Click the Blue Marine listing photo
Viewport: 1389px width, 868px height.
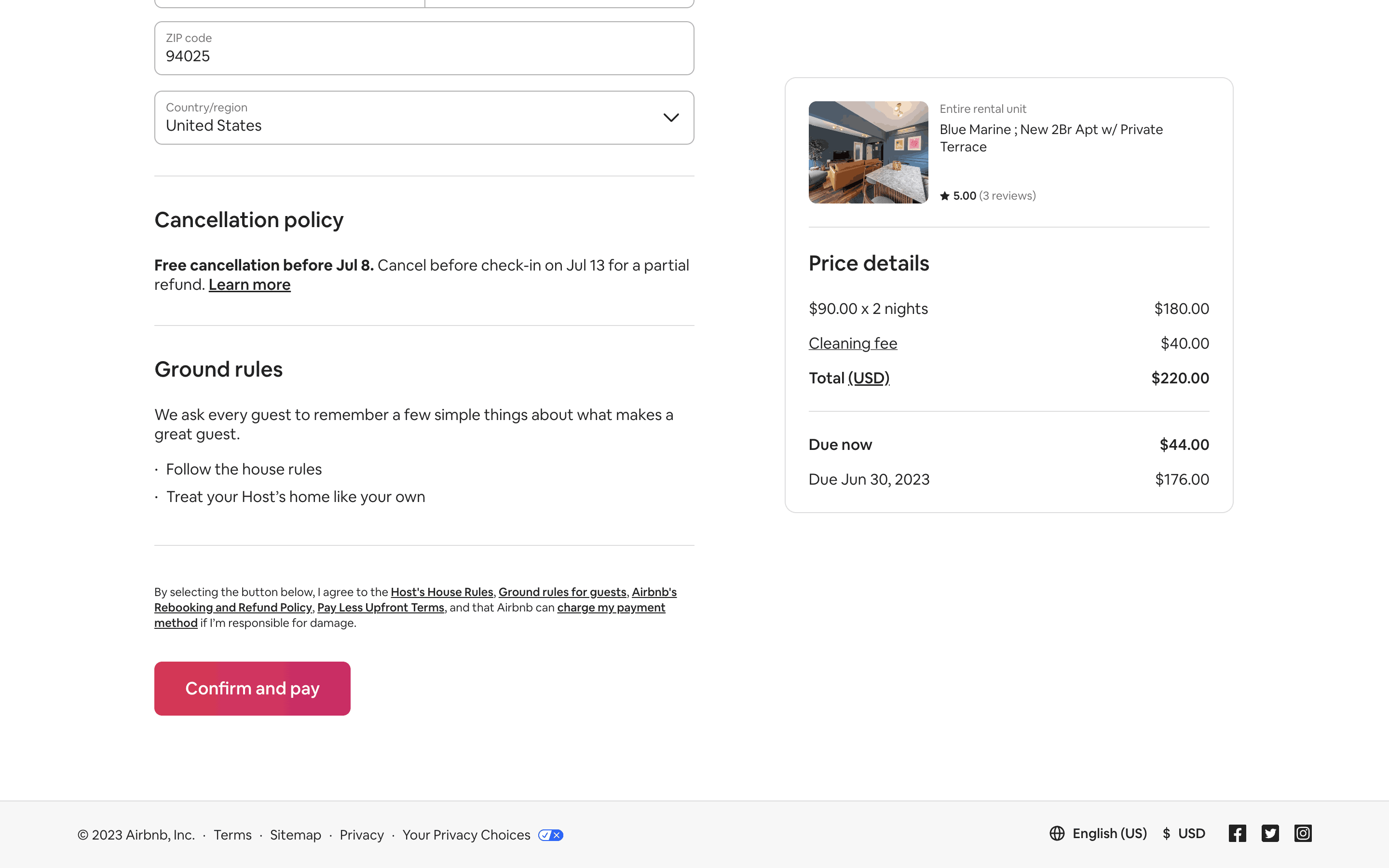(868, 152)
